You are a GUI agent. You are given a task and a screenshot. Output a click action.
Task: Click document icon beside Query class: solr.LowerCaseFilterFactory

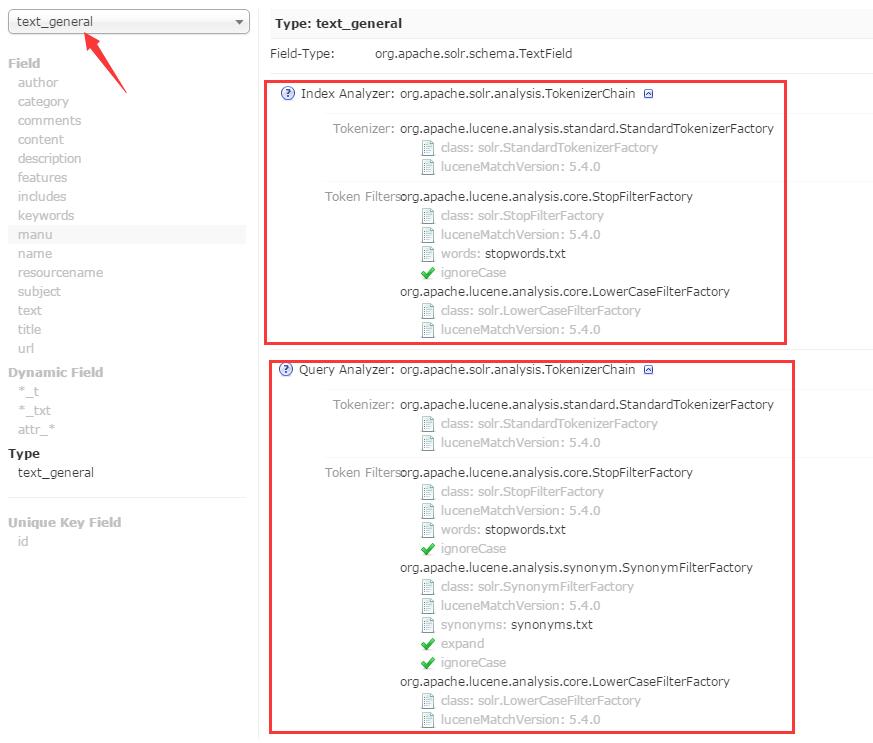click(428, 701)
